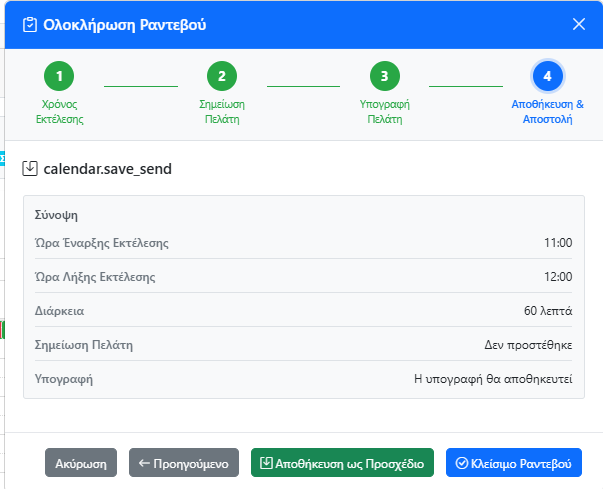603x489 pixels.
Task: Save using Αποθήκευση ως Προσχέδιο
Action: (x=341, y=463)
